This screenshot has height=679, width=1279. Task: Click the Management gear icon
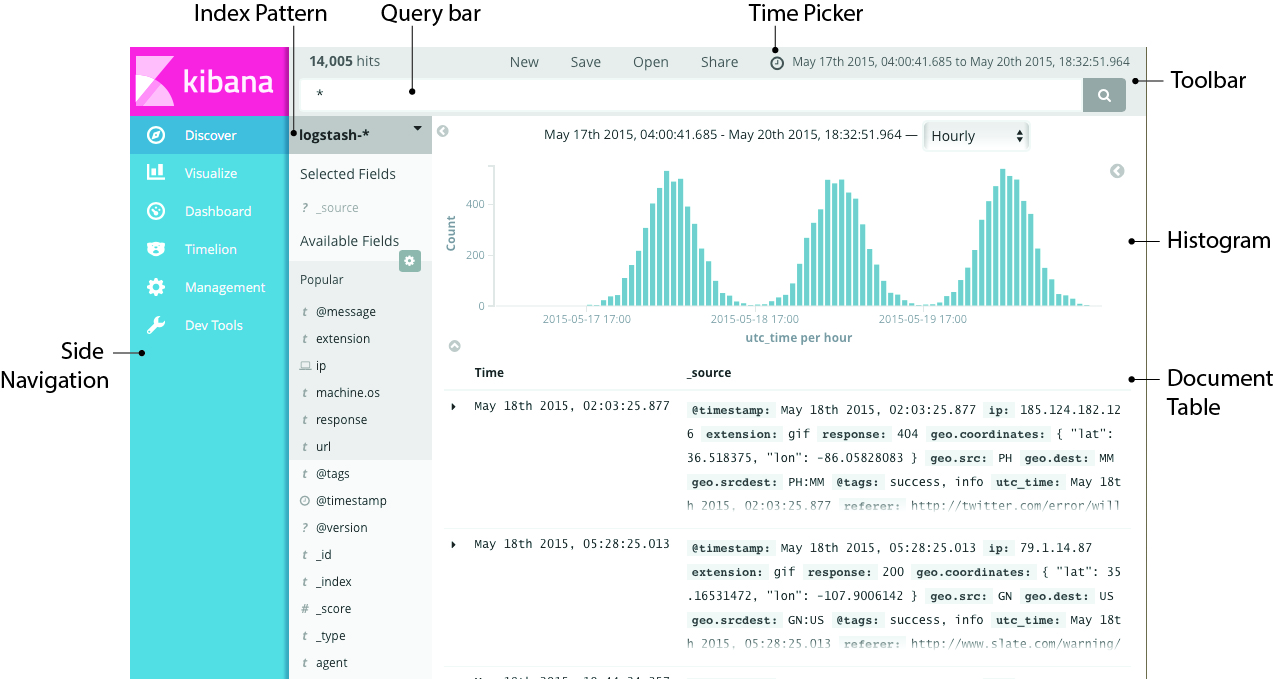[156, 287]
